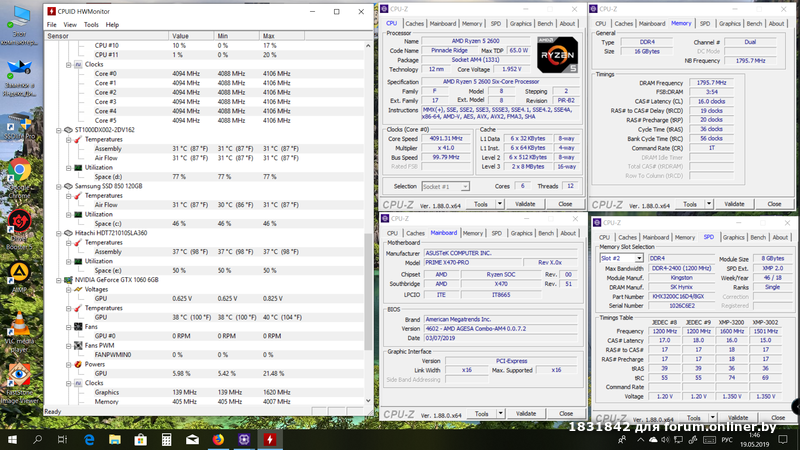Click the HWMonitor scrollbar down arrow
Screen dimensions: 800x450
click(x=368, y=401)
